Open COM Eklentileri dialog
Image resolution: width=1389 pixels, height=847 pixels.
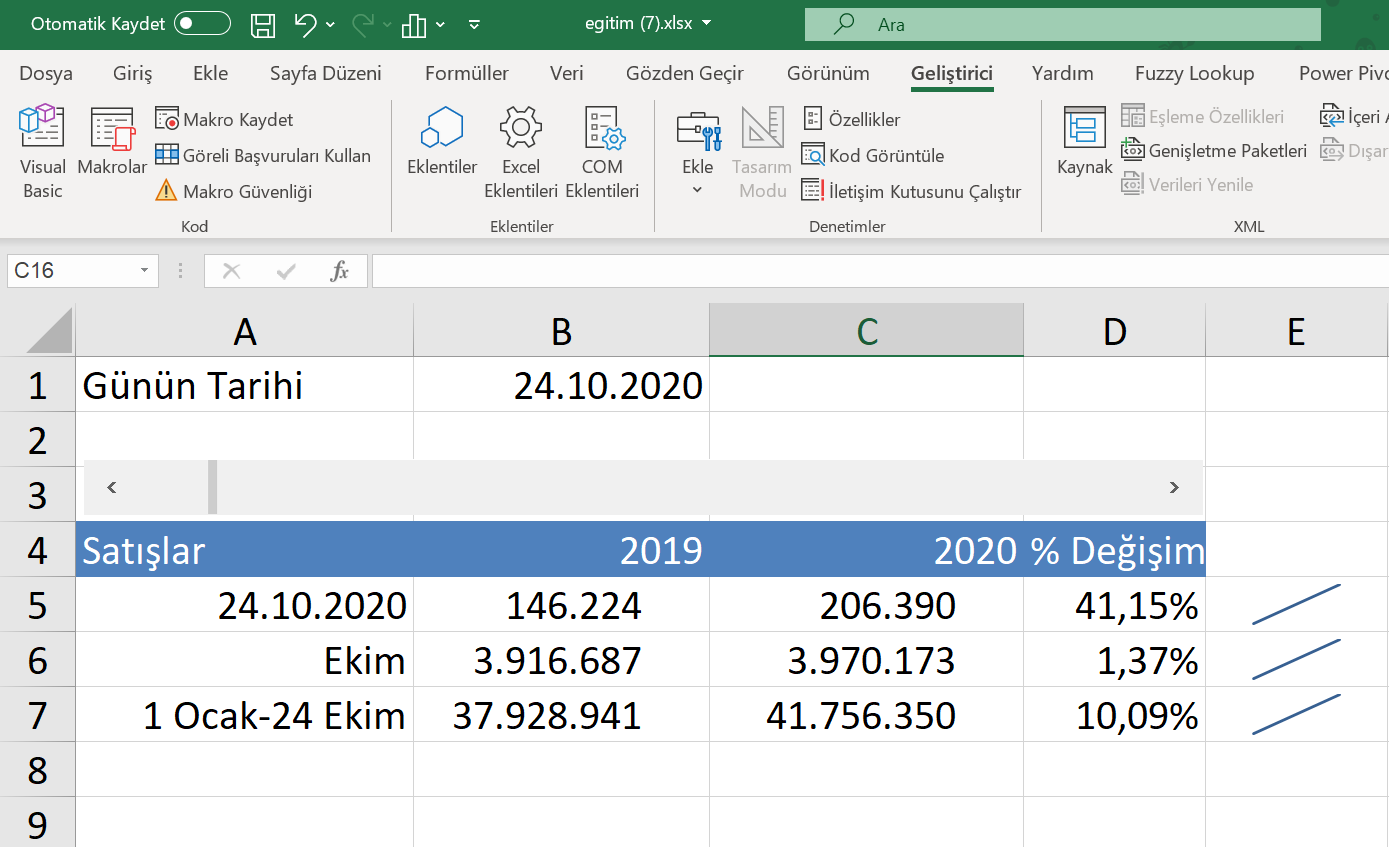coord(602,152)
